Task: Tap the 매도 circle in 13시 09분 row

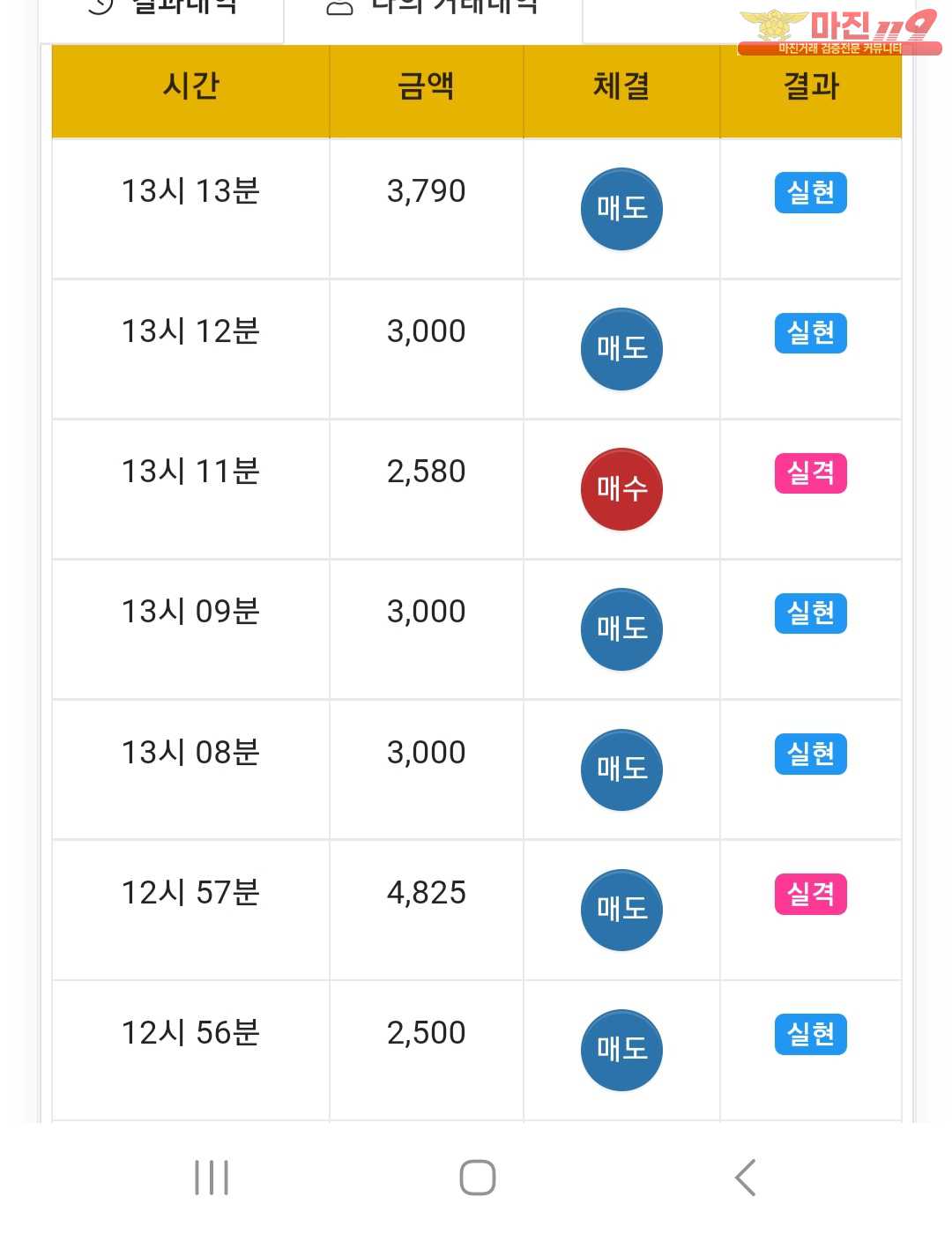Action: (x=621, y=629)
